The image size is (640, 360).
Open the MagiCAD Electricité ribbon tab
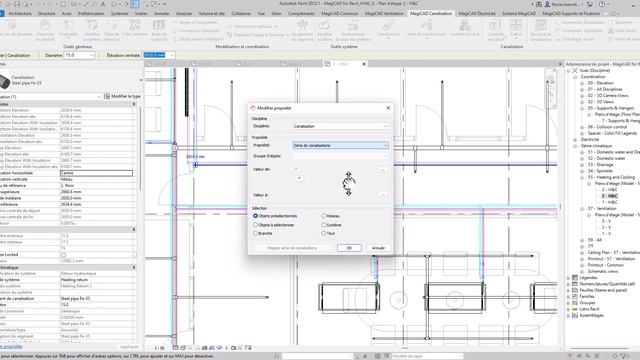476,13
